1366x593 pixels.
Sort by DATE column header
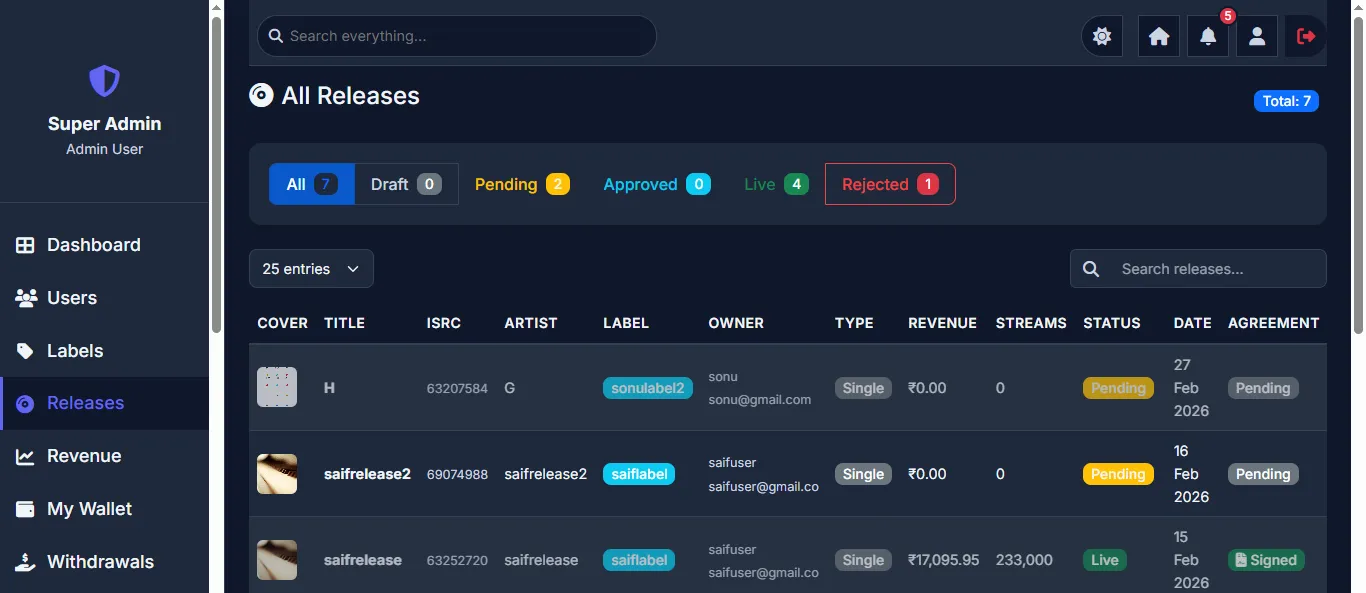coord(1193,323)
